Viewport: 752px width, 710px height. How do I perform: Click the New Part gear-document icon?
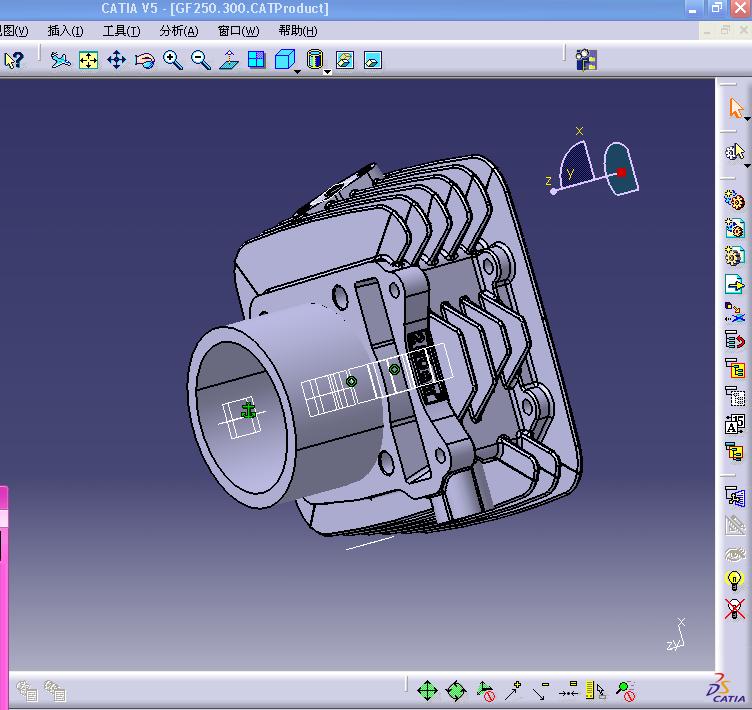(x=734, y=256)
